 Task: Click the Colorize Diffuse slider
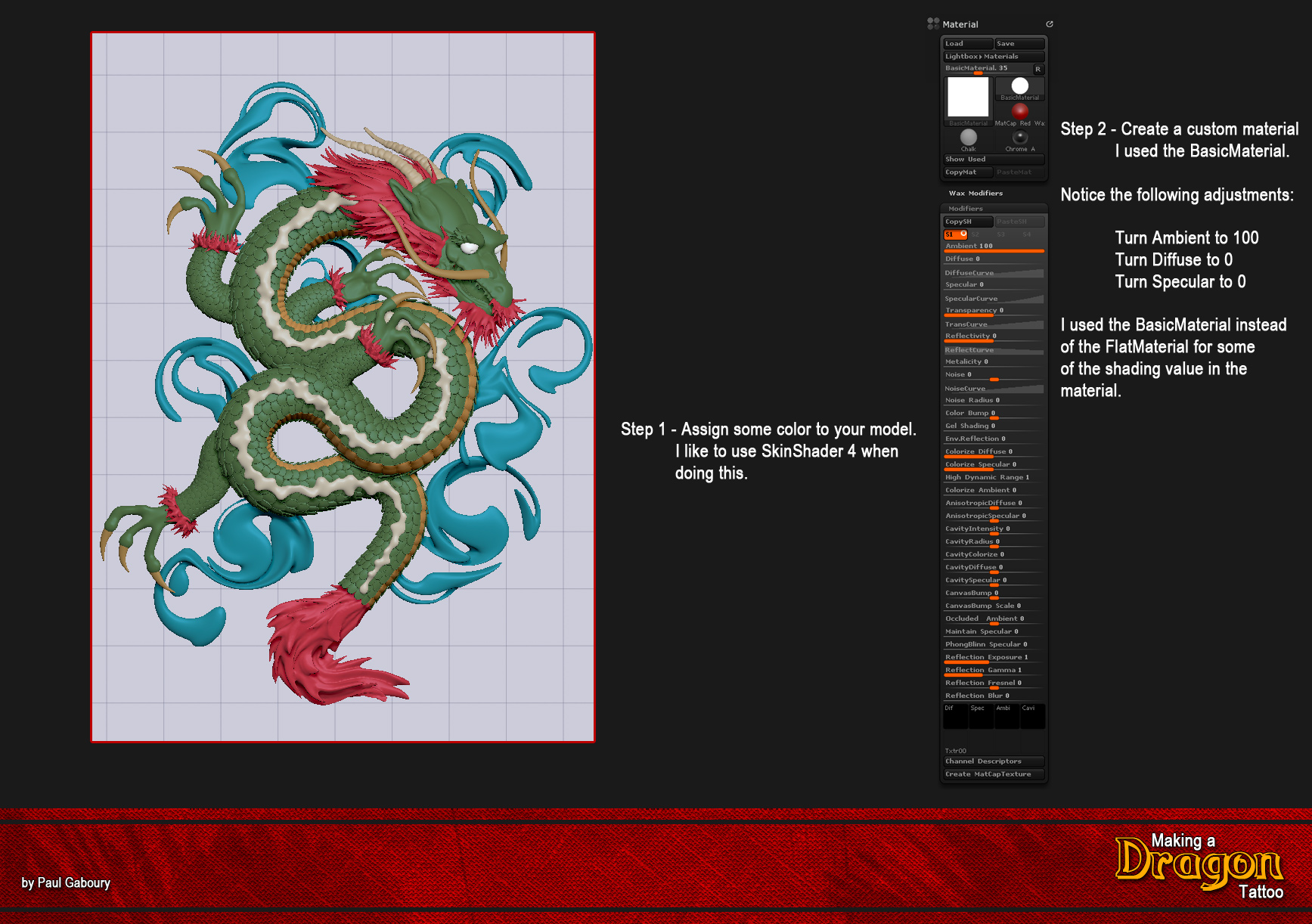994,452
